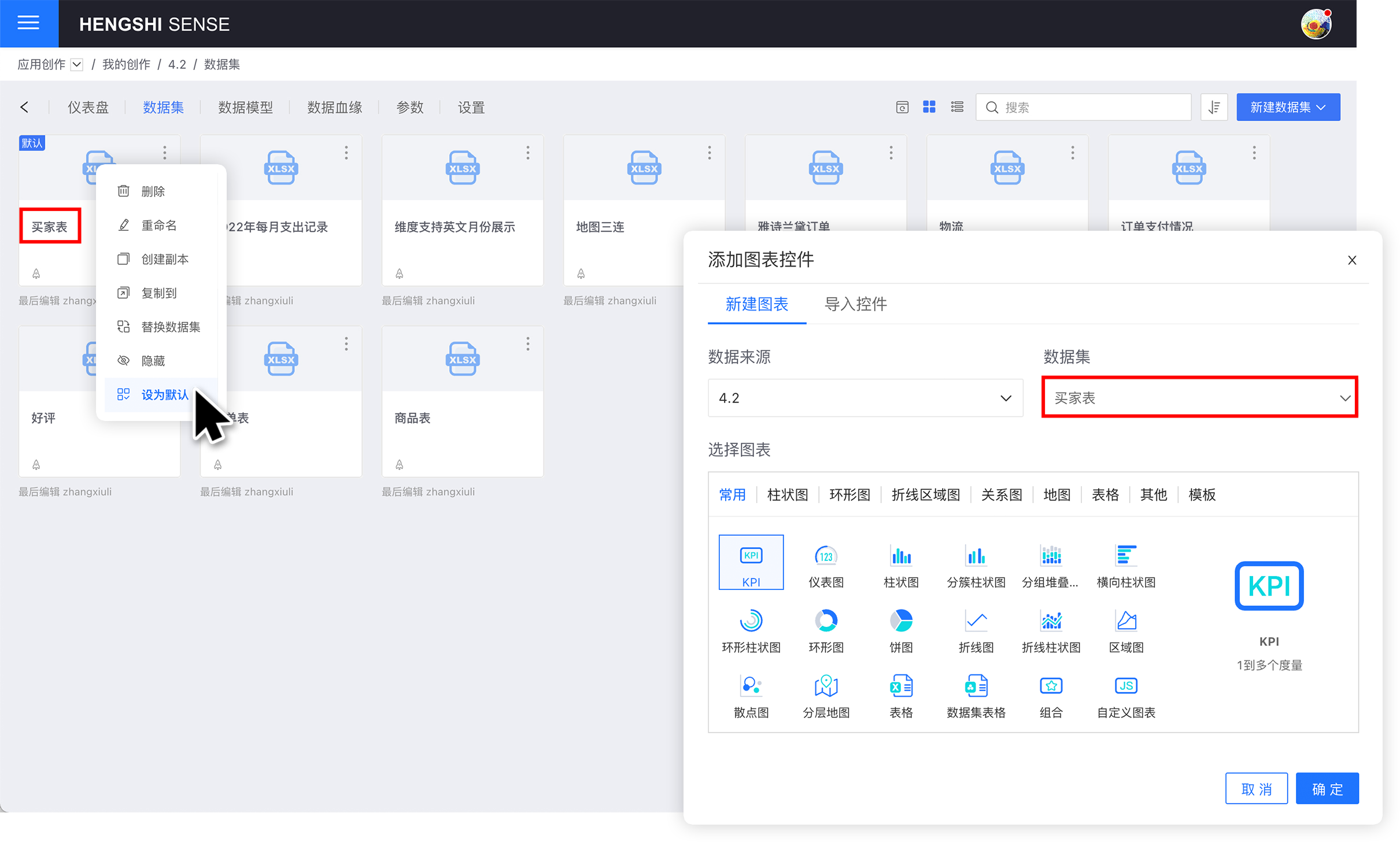
Task: Close the 添加图表控件 dialog
Action: [1351, 260]
